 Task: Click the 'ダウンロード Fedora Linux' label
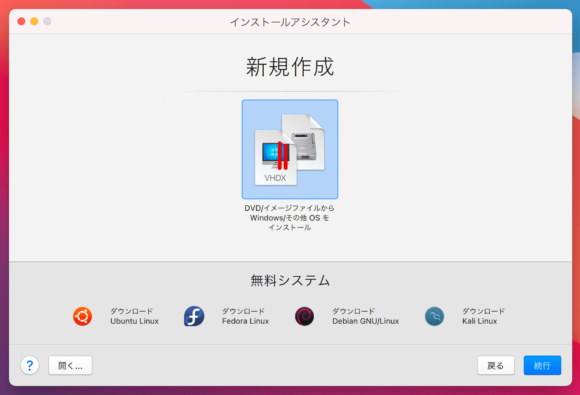click(245, 316)
